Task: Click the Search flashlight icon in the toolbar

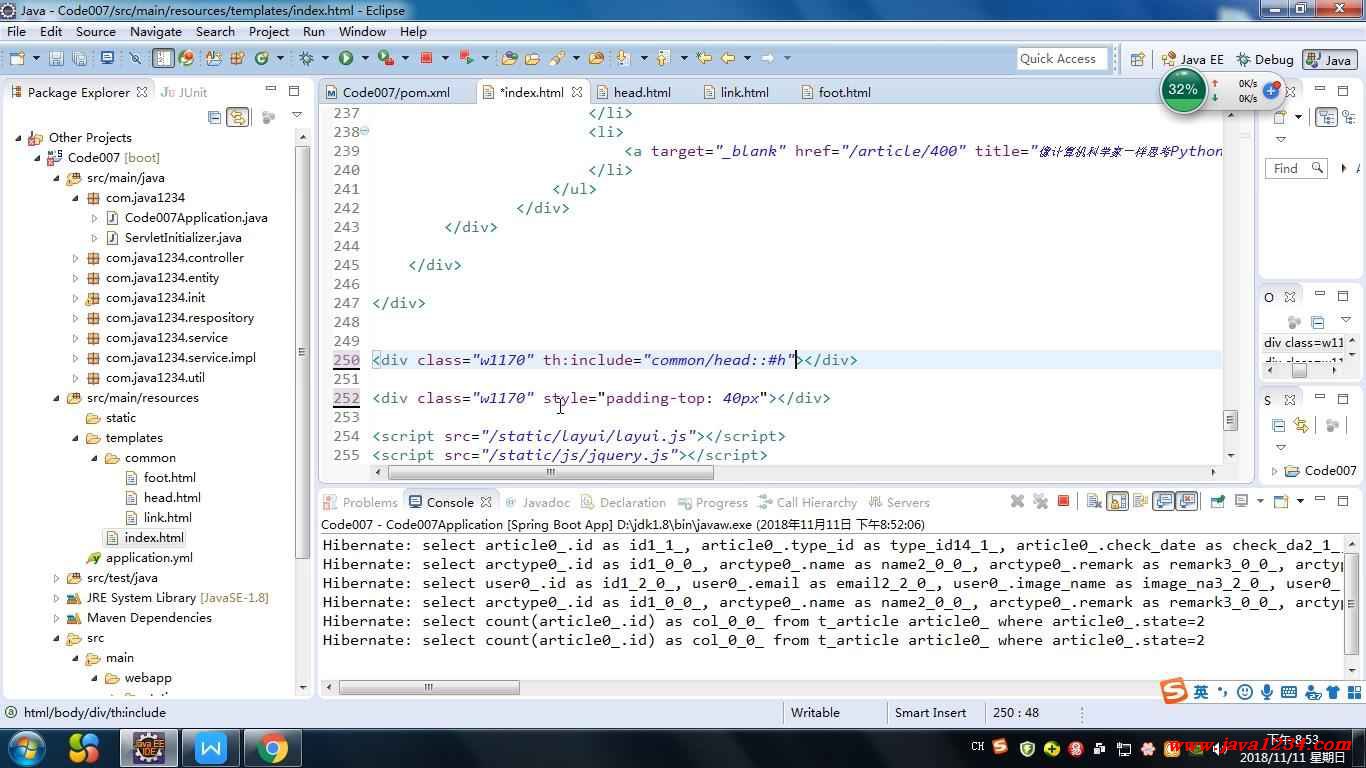Action: pos(555,58)
